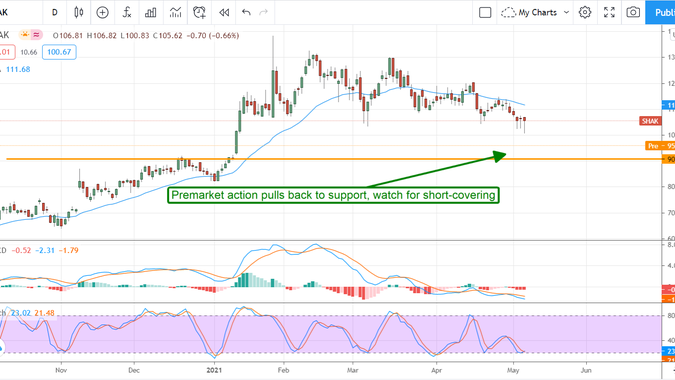675x380 pixels.
Task: Open chart settings gear
Action: pyautogui.click(x=585, y=12)
